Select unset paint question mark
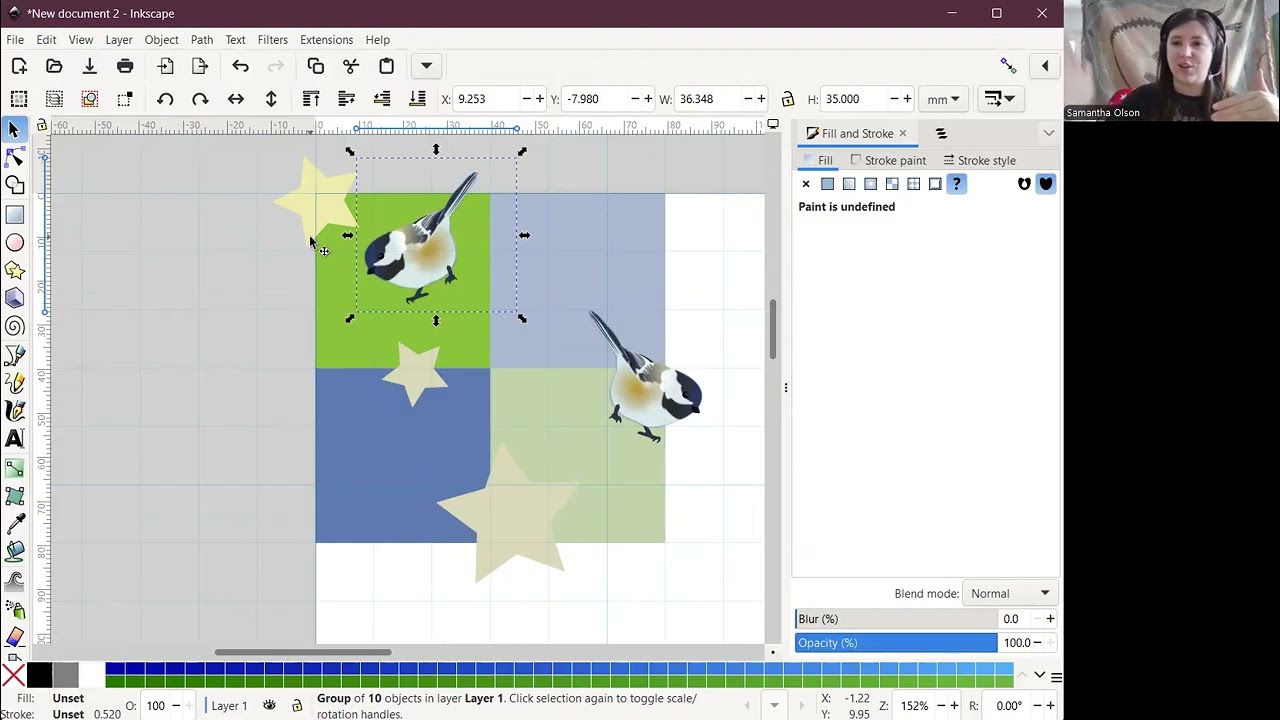This screenshot has height=720, width=1280. pyautogui.click(x=956, y=184)
